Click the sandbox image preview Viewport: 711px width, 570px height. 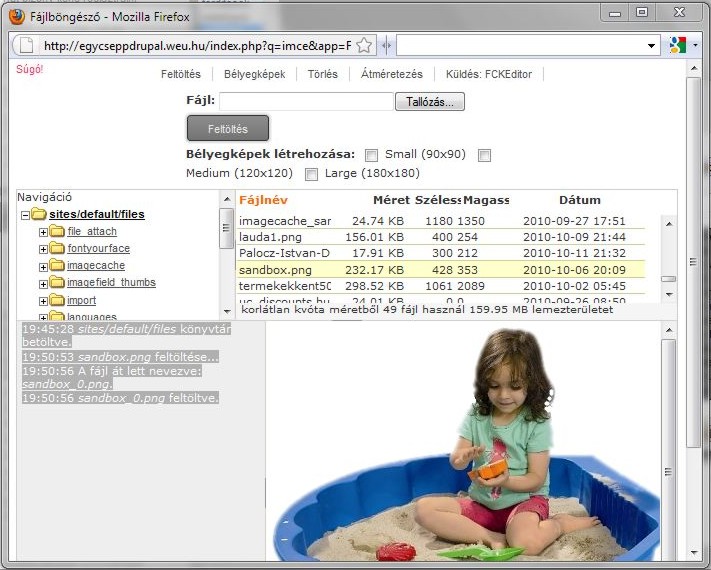[x=466, y=444]
